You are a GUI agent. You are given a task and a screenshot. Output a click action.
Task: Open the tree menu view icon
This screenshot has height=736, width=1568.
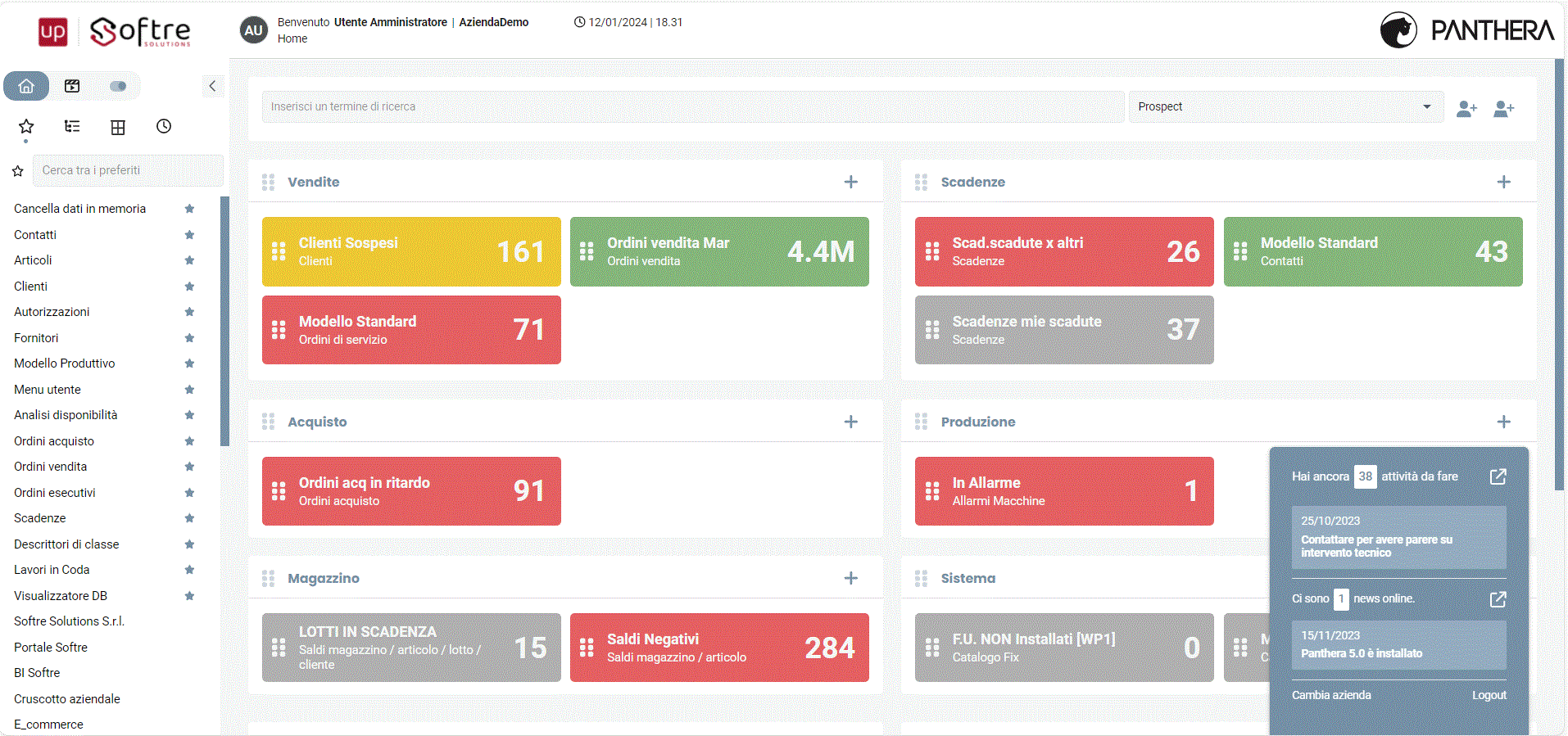72,126
